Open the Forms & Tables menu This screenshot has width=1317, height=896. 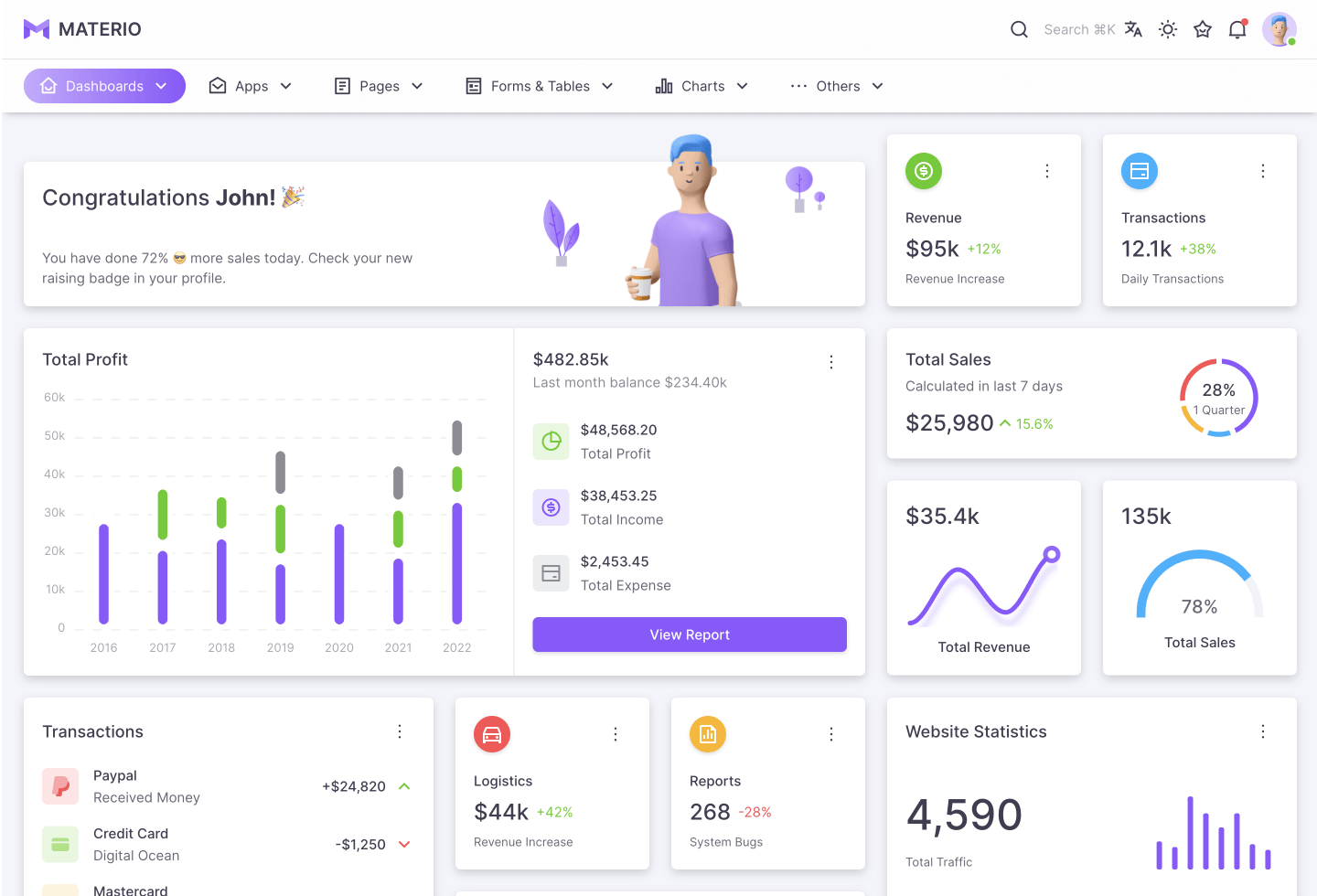tap(540, 86)
